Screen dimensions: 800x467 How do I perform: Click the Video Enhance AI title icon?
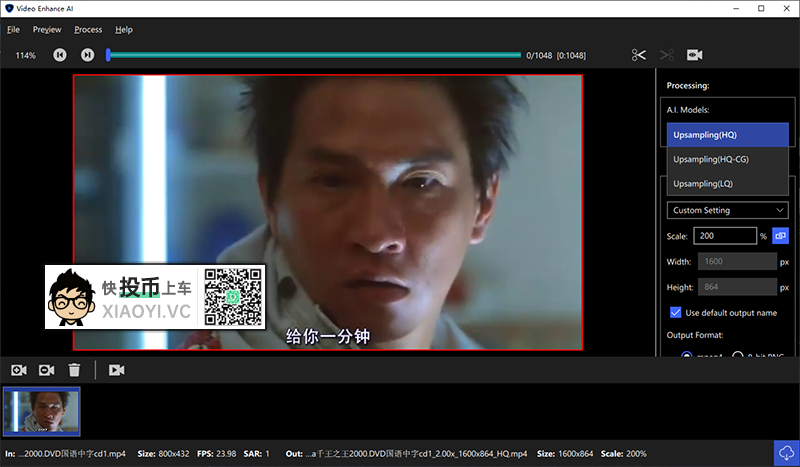click(x=9, y=9)
